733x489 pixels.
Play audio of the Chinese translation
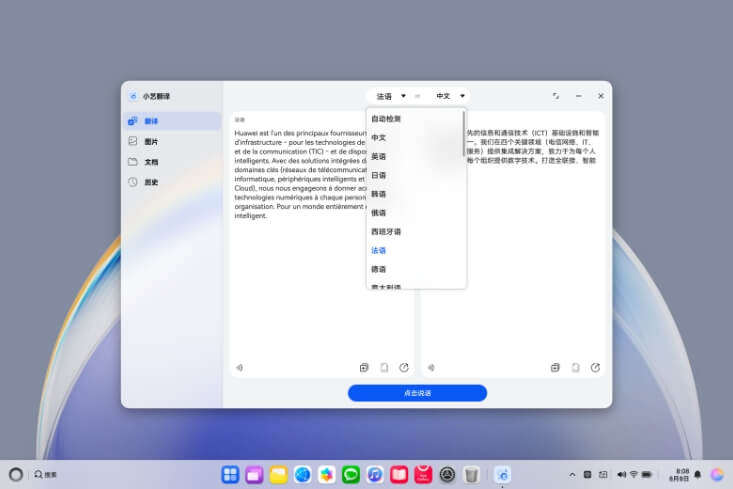tap(431, 367)
